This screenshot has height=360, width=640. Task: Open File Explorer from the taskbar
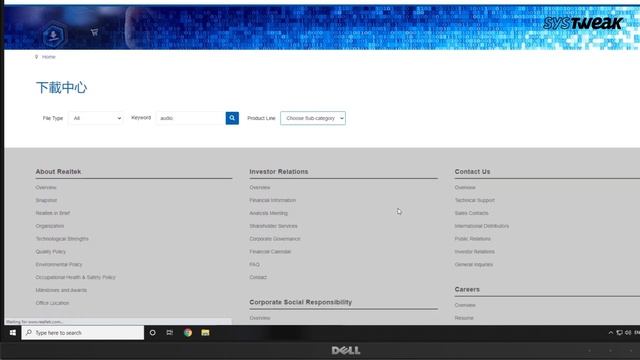[205, 333]
